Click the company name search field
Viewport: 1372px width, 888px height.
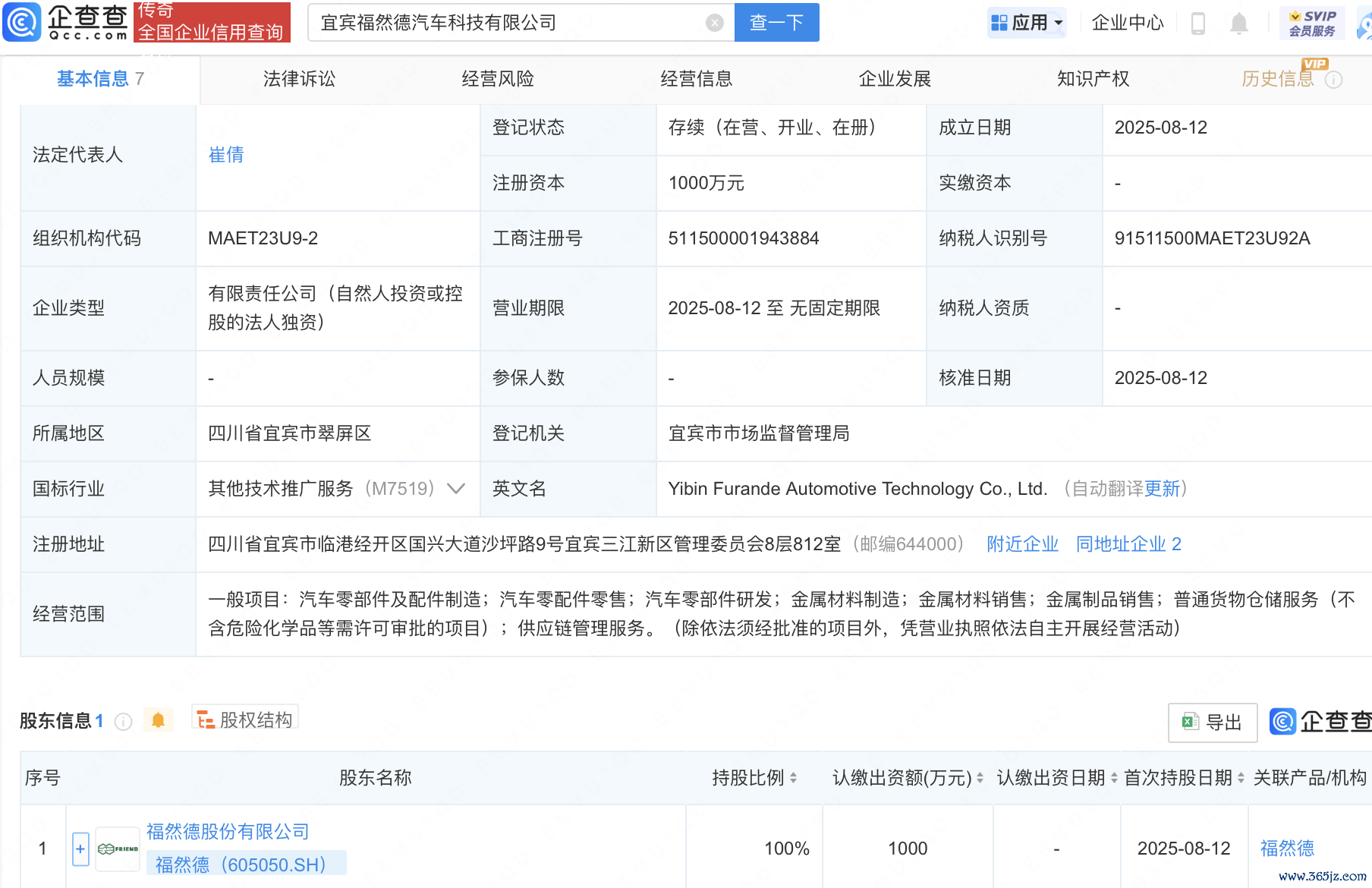(x=508, y=23)
